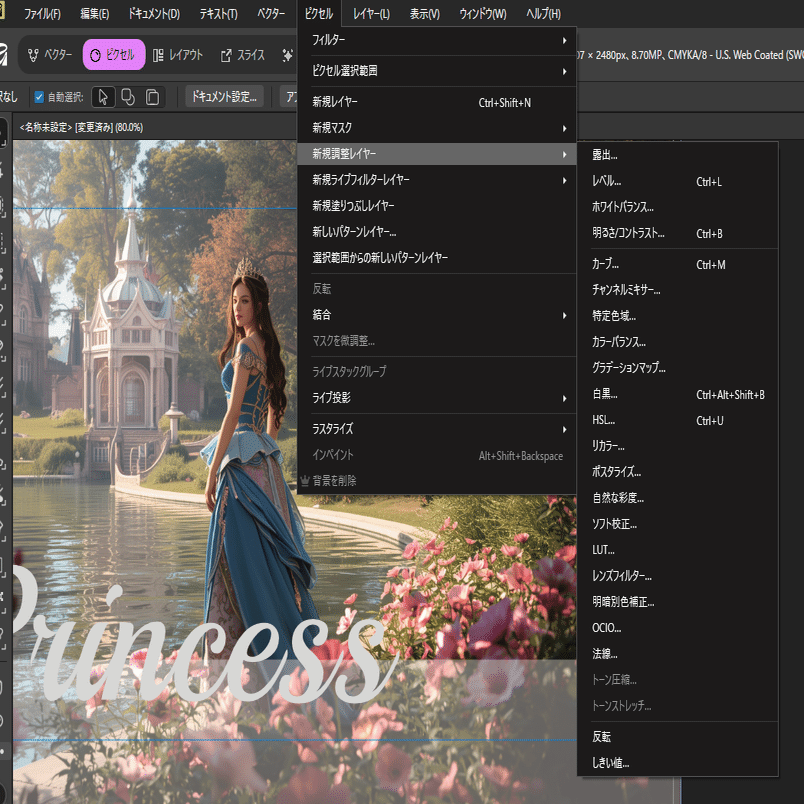Image resolution: width=804 pixels, height=804 pixels.
Task: Click the arrow pointer selection icon
Action: (x=103, y=97)
